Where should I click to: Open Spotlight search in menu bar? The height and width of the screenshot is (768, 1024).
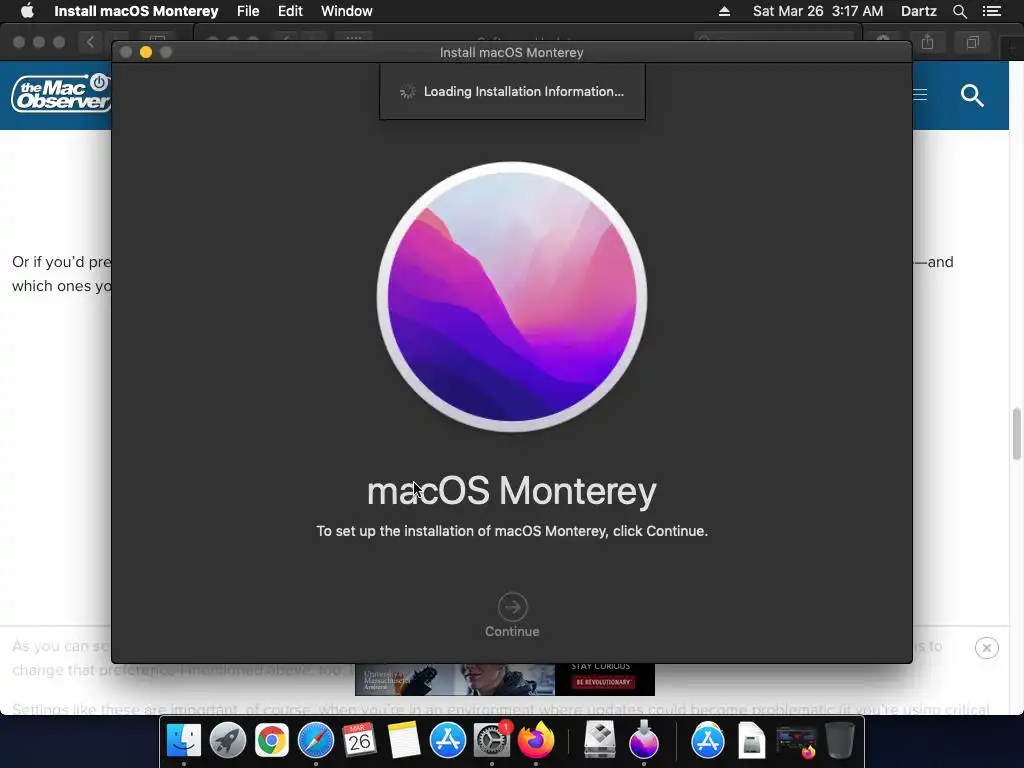(959, 11)
